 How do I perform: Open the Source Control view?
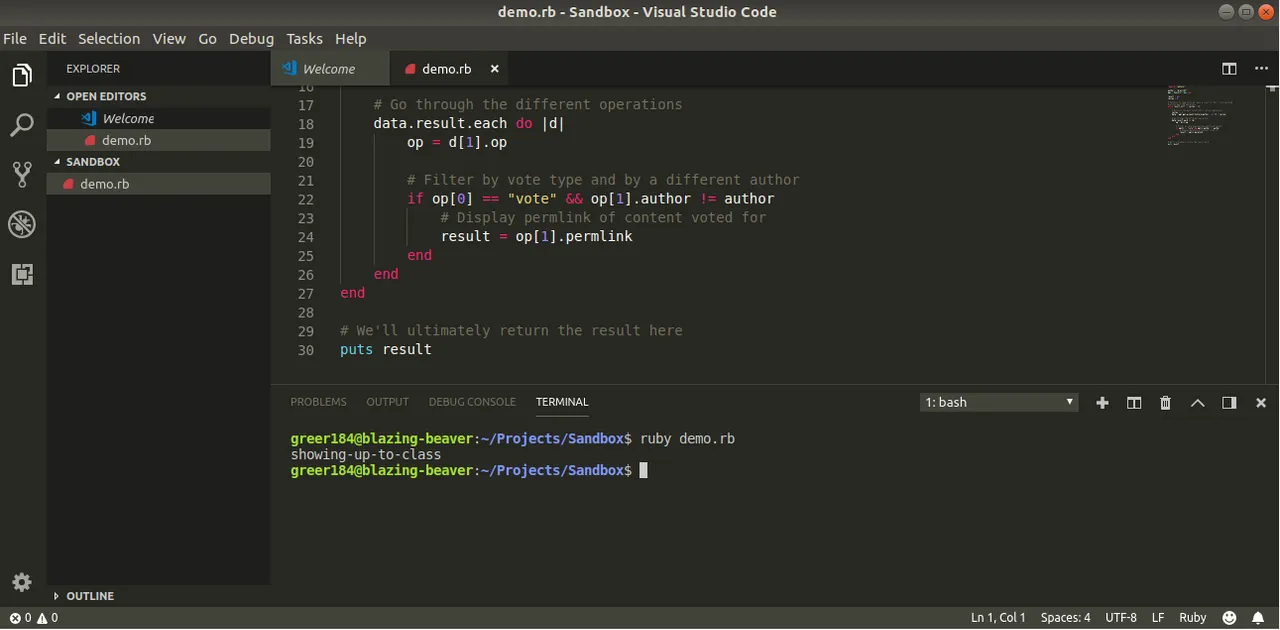coord(22,174)
